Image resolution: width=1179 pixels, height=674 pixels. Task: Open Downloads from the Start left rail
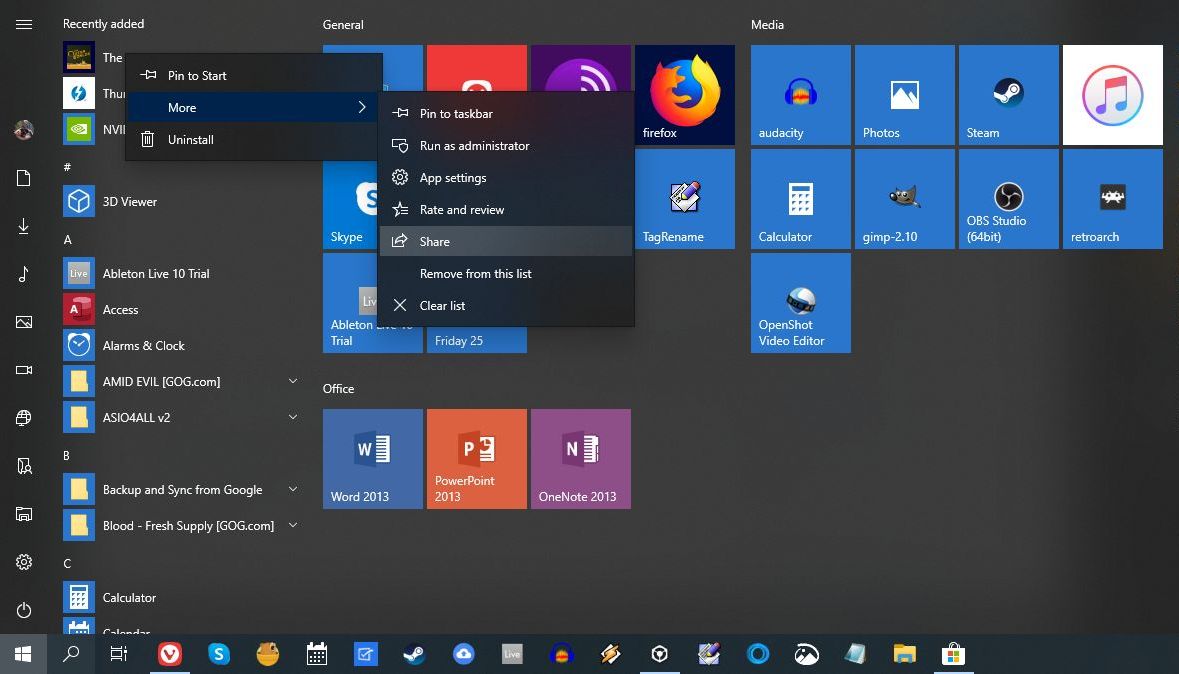[x=24, y=226]
